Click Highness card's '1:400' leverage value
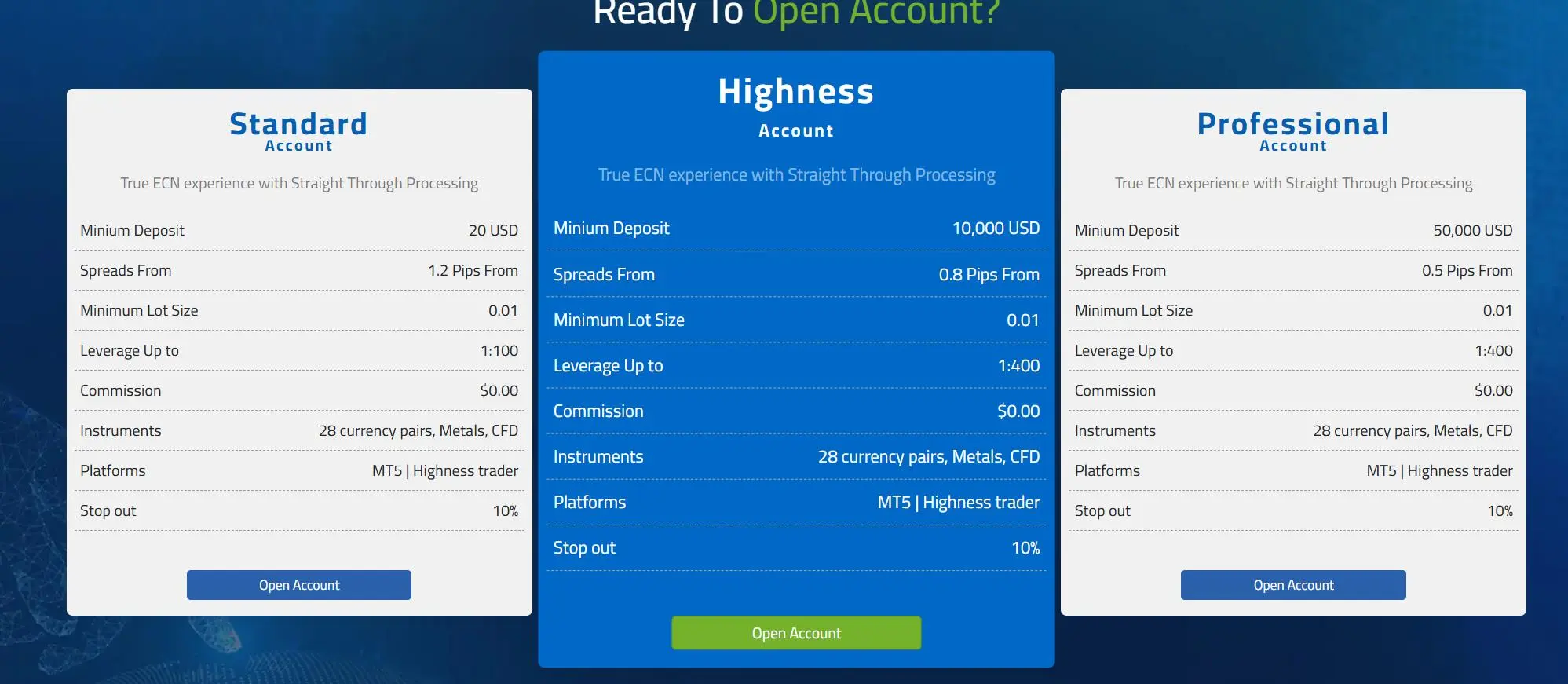This screenshot has height=684, width=1568. coord(1019,365)
